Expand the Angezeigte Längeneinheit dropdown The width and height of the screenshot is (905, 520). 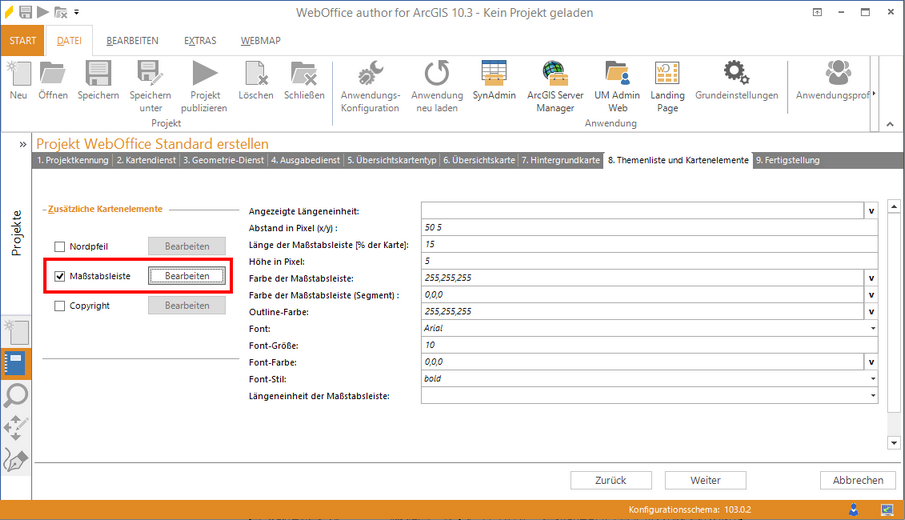tap(870, 211)
